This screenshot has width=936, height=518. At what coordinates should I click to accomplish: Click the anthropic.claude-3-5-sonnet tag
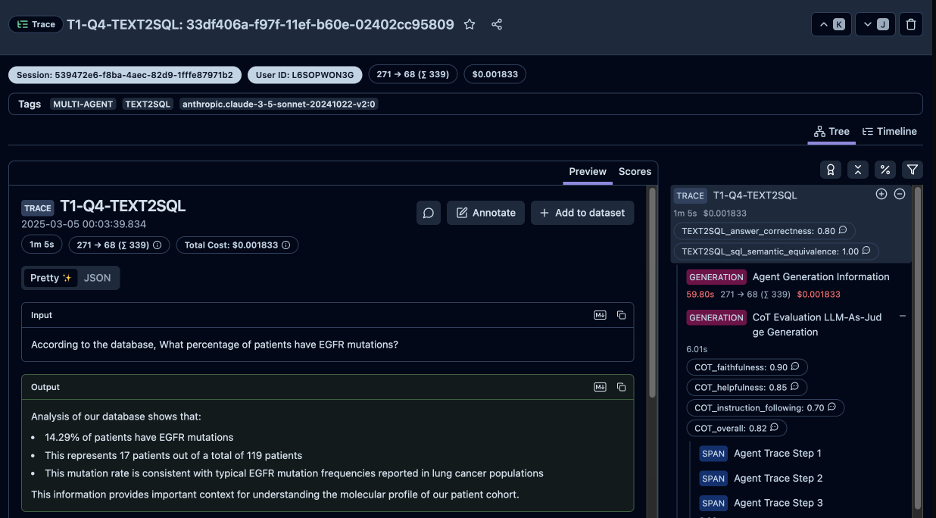(279, 104)
